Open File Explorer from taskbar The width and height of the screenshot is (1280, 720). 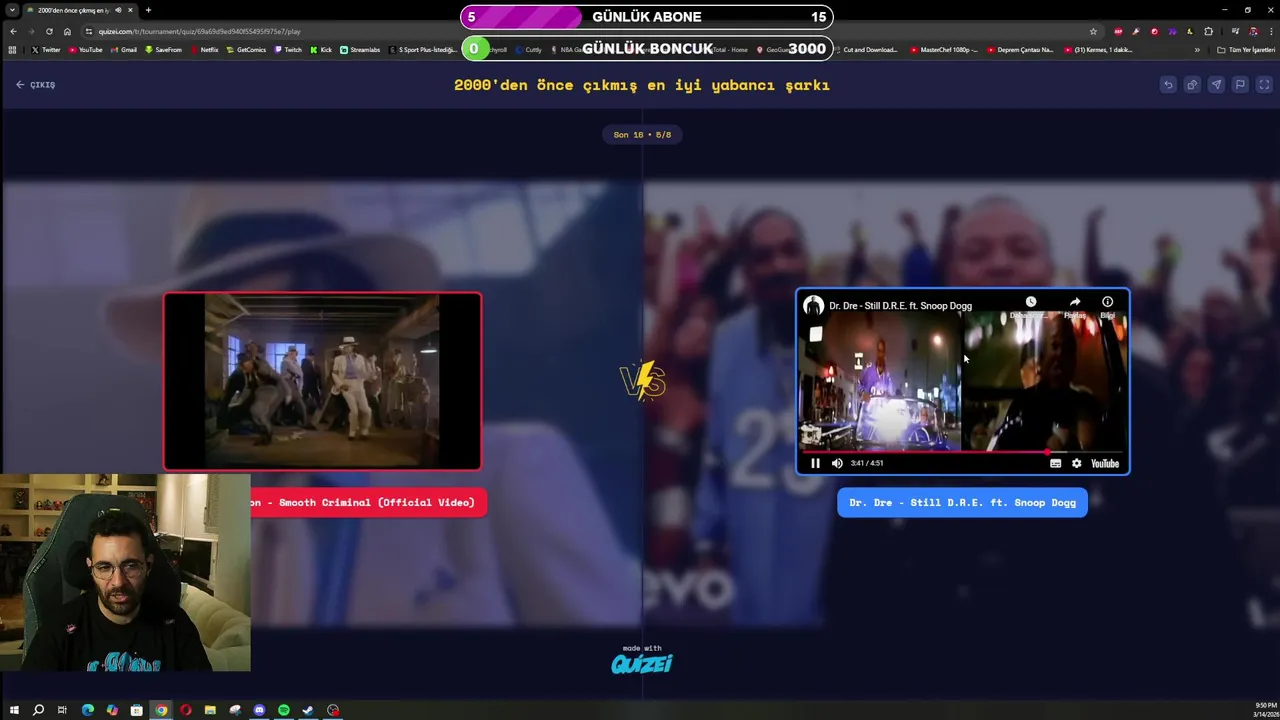[210, 710]
